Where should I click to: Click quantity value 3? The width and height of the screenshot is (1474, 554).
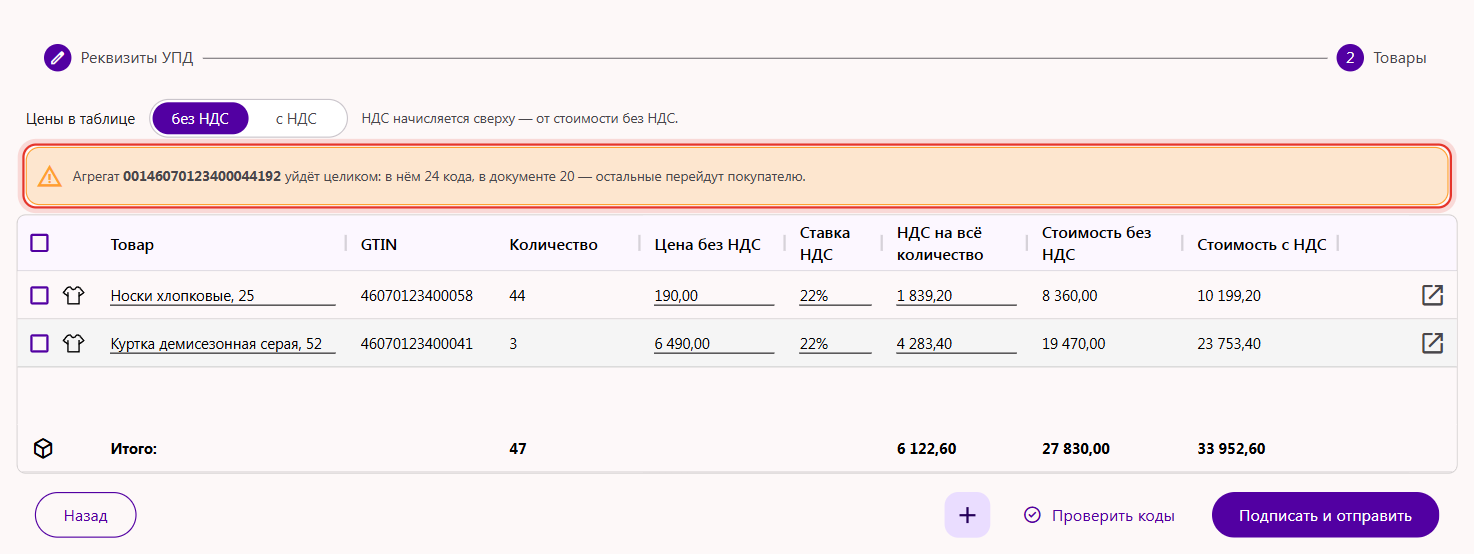(x=513, y=343)
